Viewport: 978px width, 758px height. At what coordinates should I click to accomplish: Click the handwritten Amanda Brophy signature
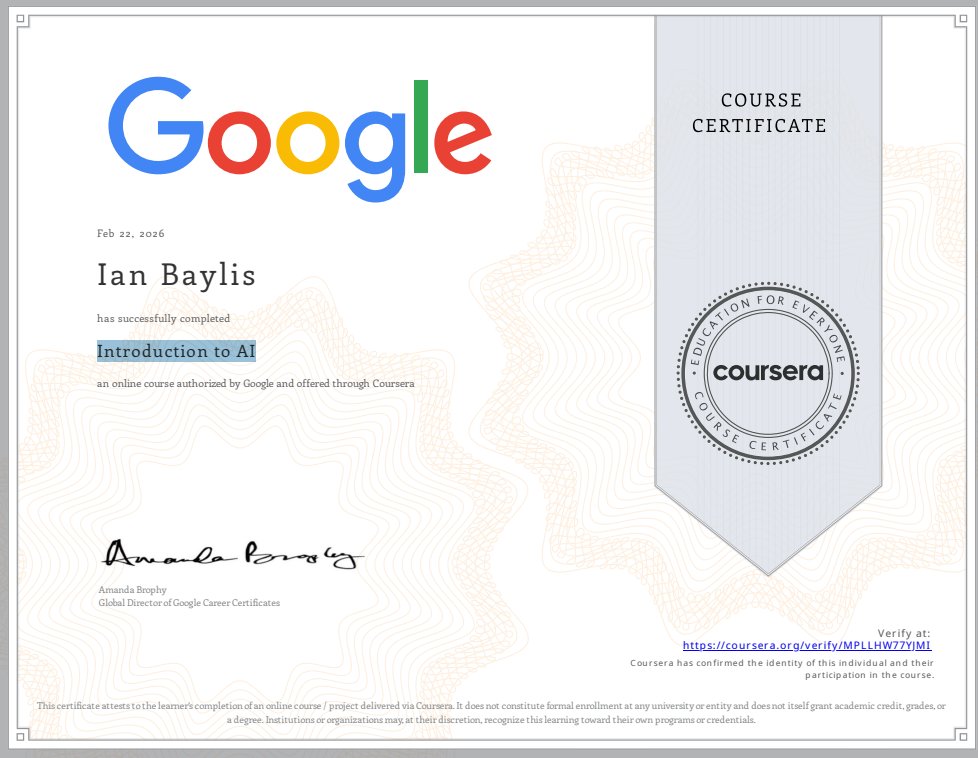pos(233,554)
